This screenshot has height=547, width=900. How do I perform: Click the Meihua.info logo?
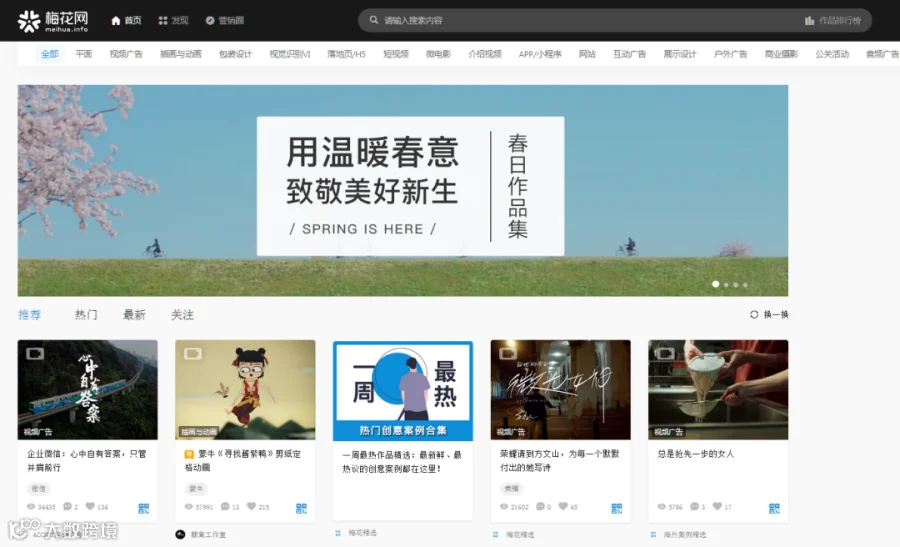(x=53, y=21)
